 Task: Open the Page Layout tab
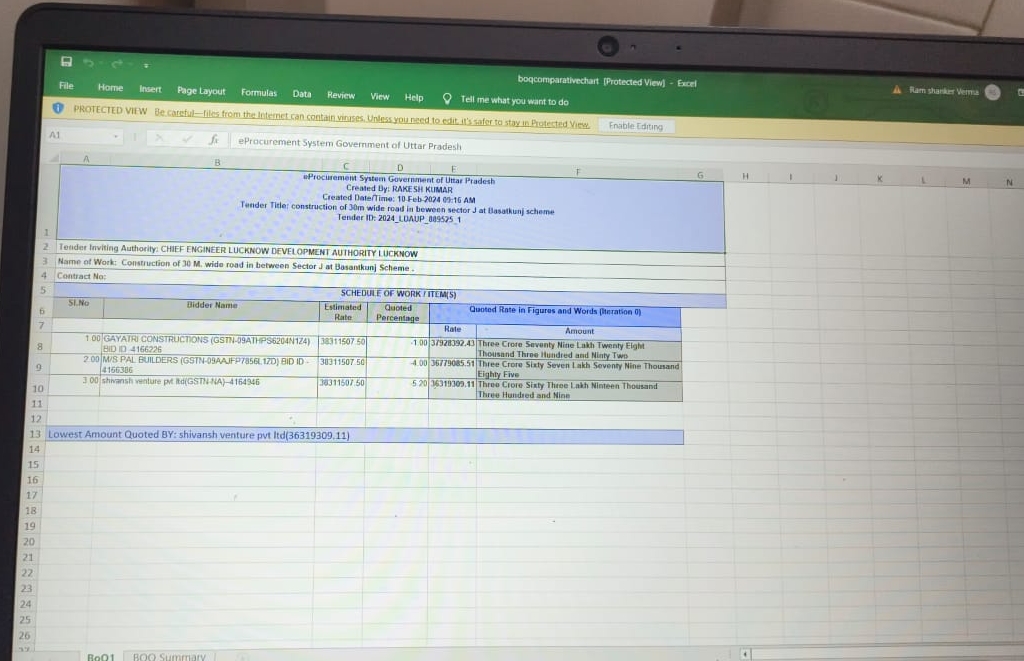pos(201,91)
